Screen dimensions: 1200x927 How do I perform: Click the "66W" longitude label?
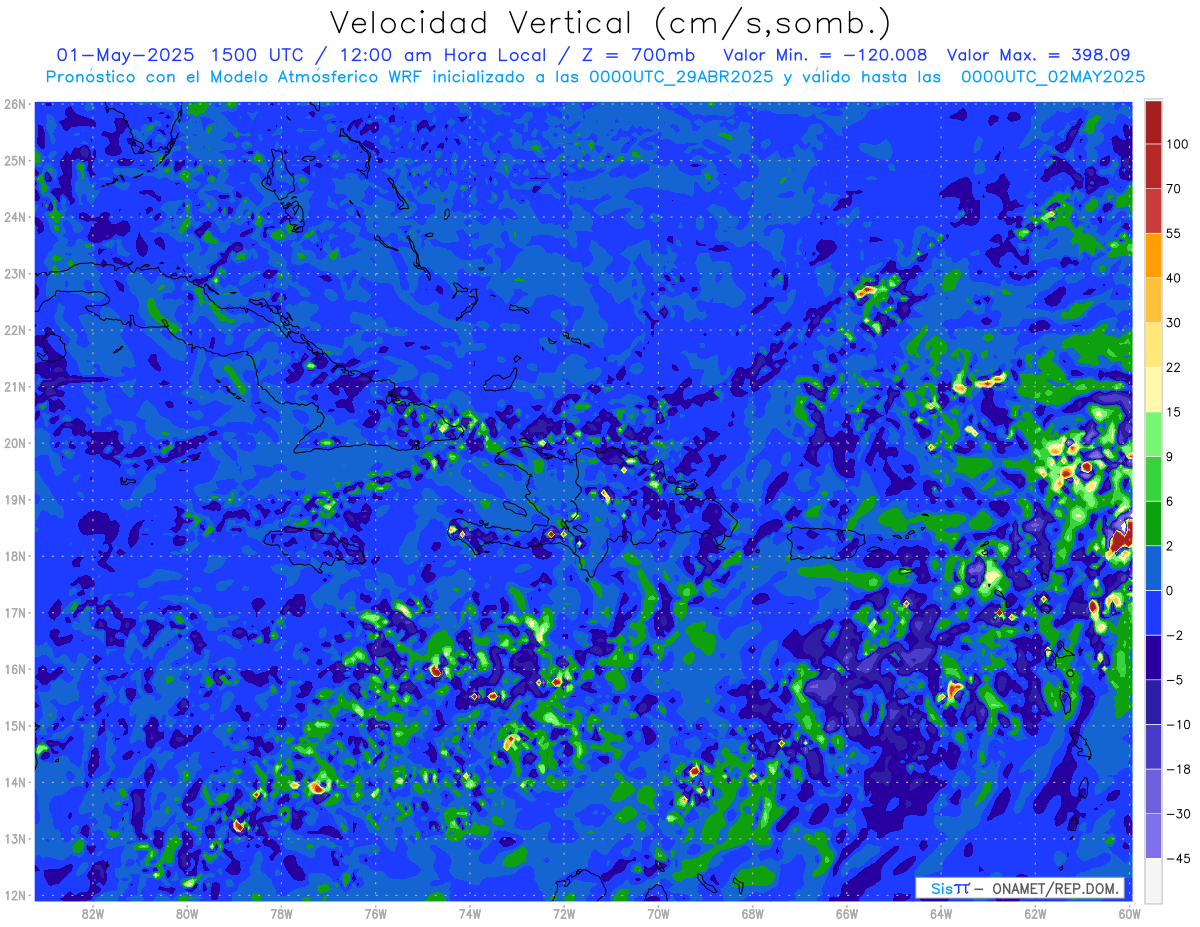pos(847,913)
